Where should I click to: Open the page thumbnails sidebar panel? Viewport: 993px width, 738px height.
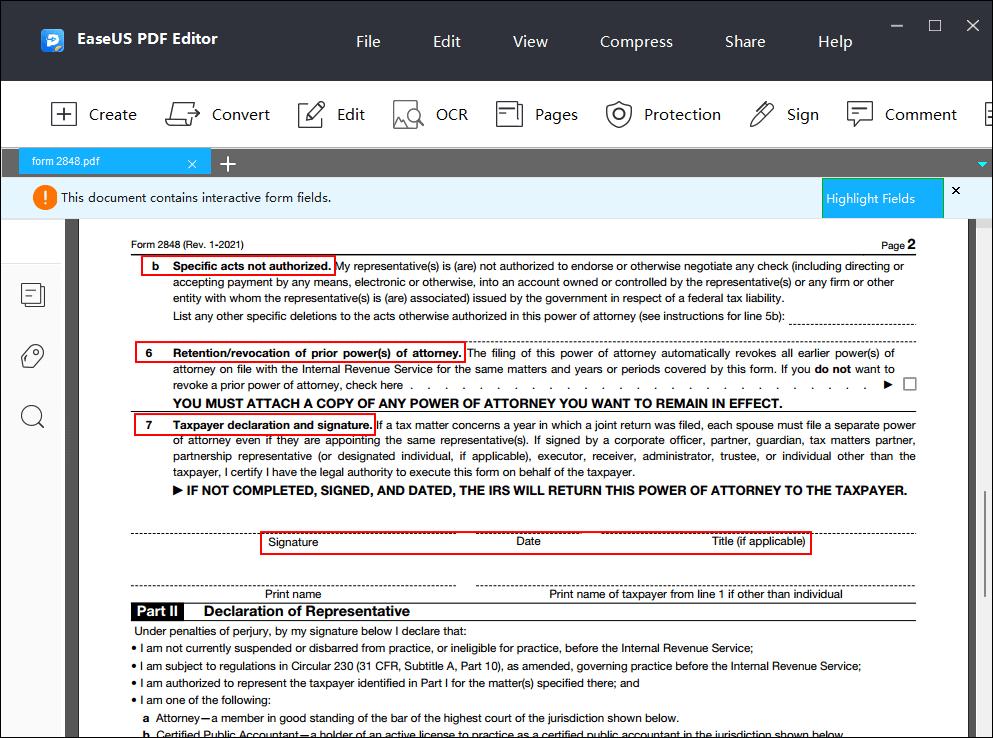point(32,295)
